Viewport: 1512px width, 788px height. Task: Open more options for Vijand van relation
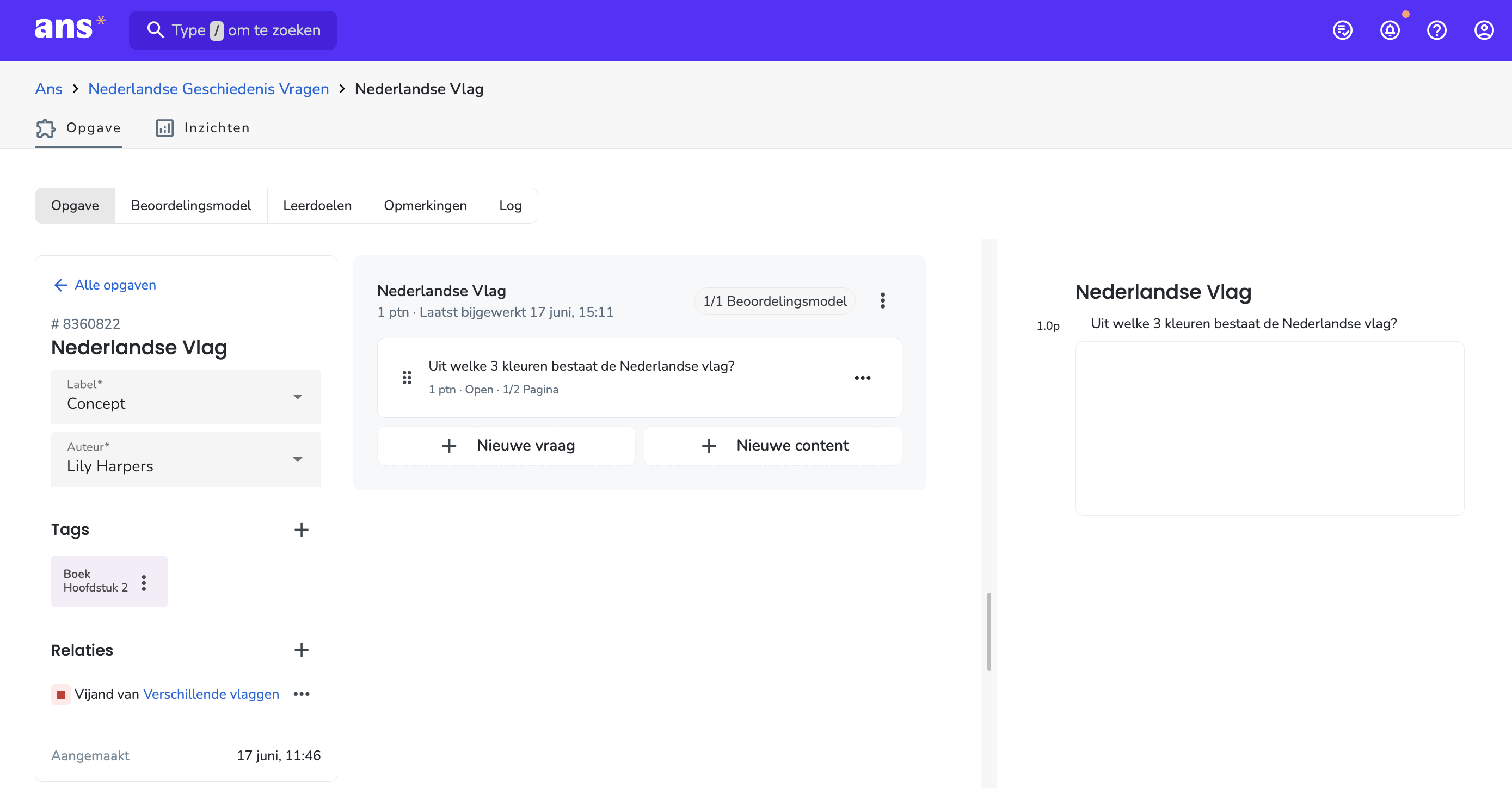click(301, 694)
